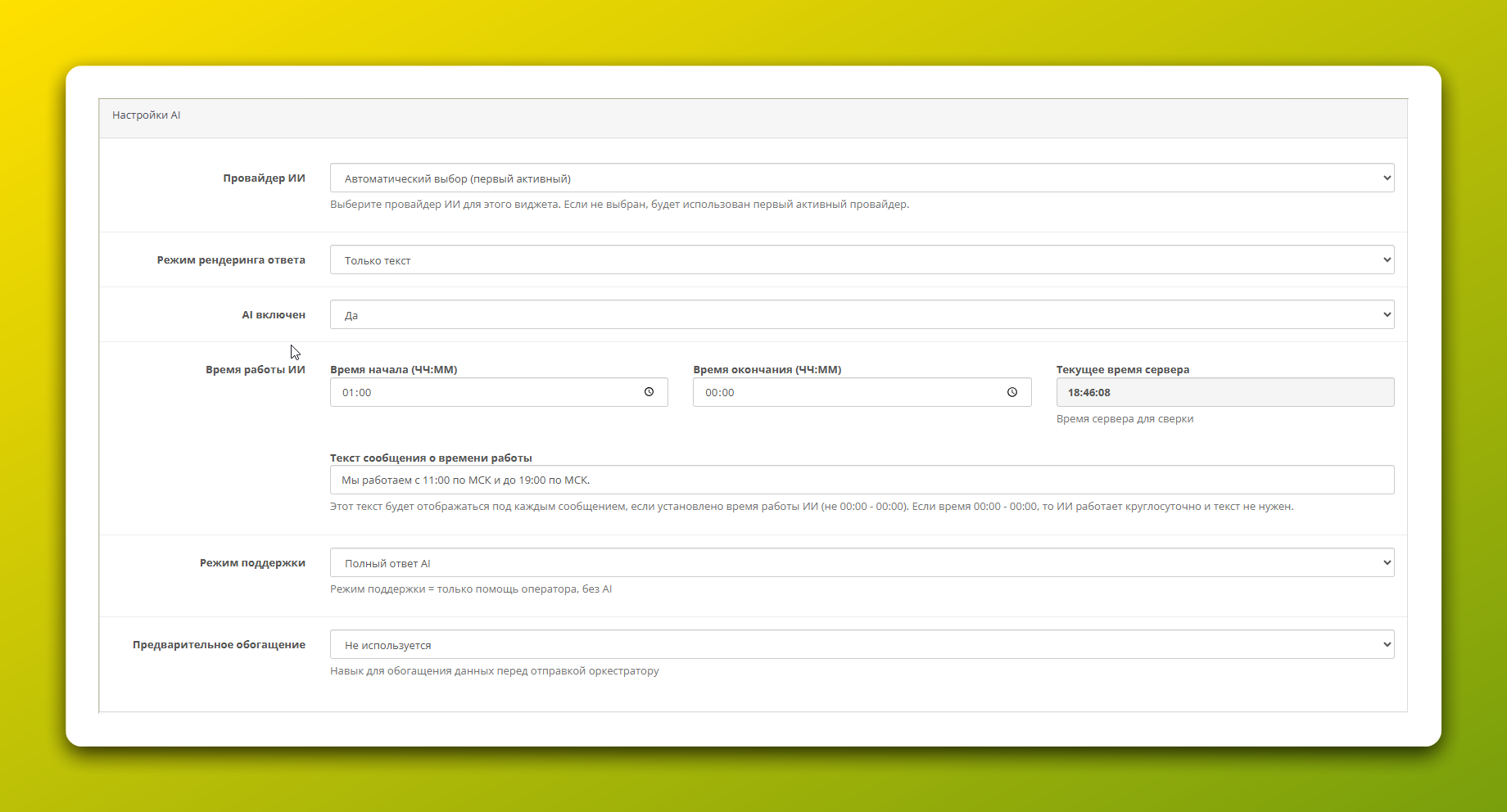Focus the start time field showing 01:00

(483, 393)
